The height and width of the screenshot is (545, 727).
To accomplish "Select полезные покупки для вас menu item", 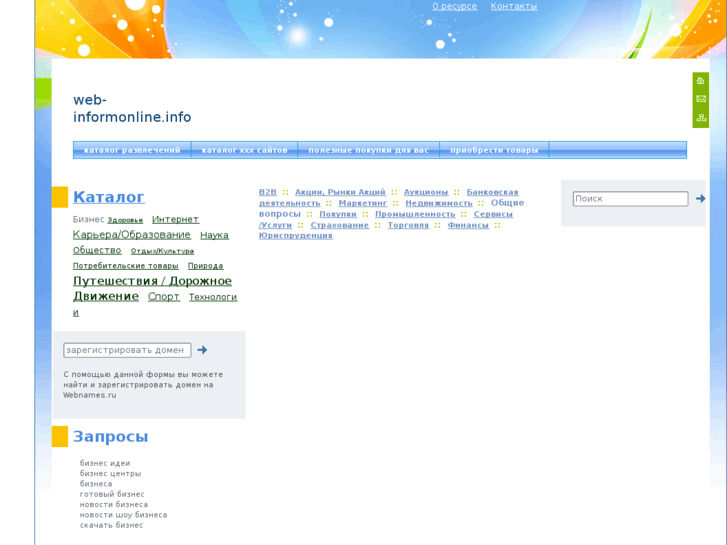I will 369,150.
